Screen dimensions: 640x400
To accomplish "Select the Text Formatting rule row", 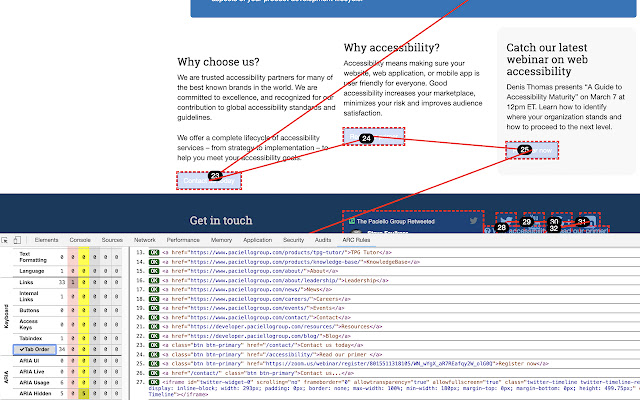I will pos(33,257).
